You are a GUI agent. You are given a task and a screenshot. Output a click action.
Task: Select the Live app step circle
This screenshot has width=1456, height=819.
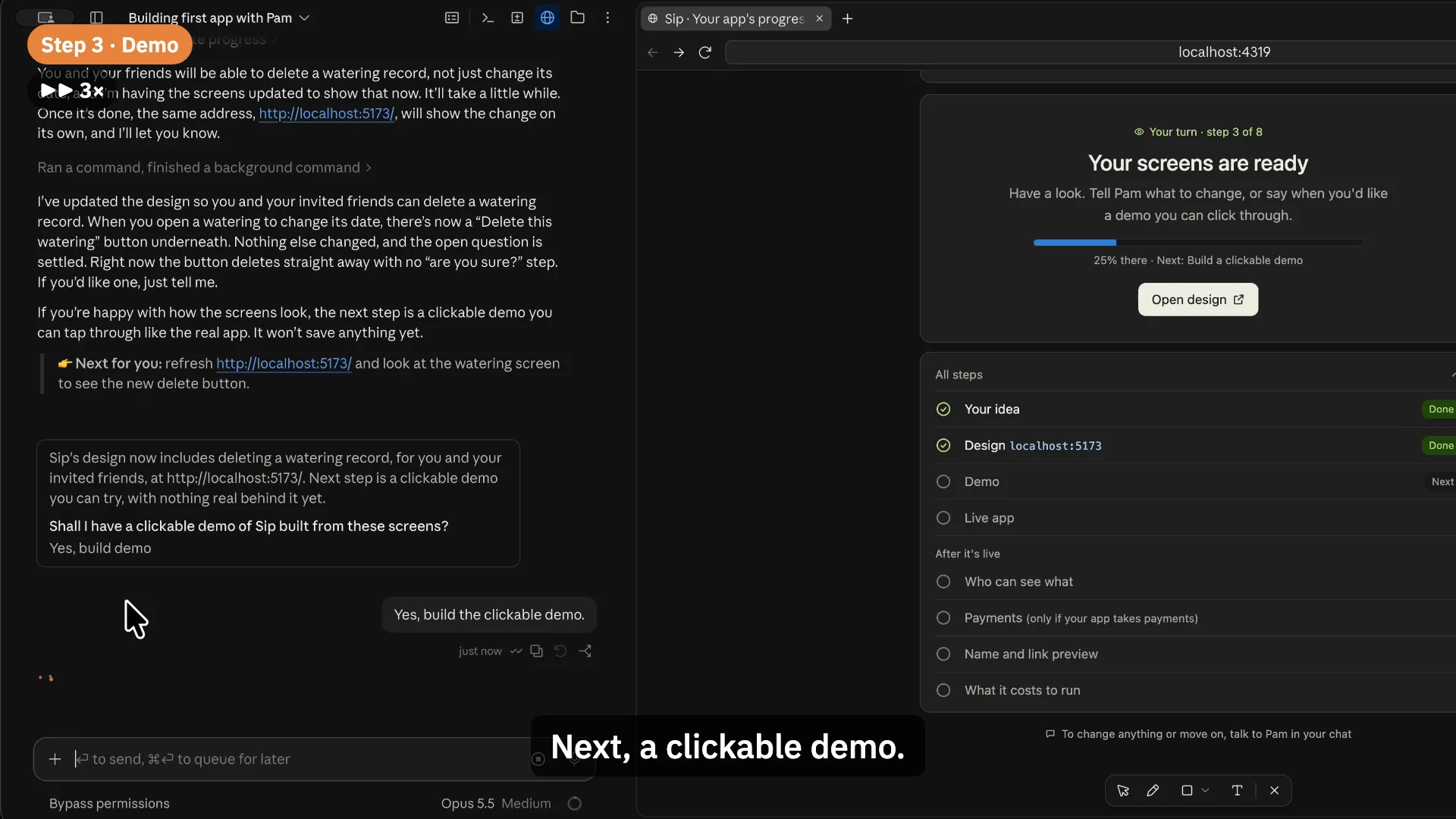(943, 518)
